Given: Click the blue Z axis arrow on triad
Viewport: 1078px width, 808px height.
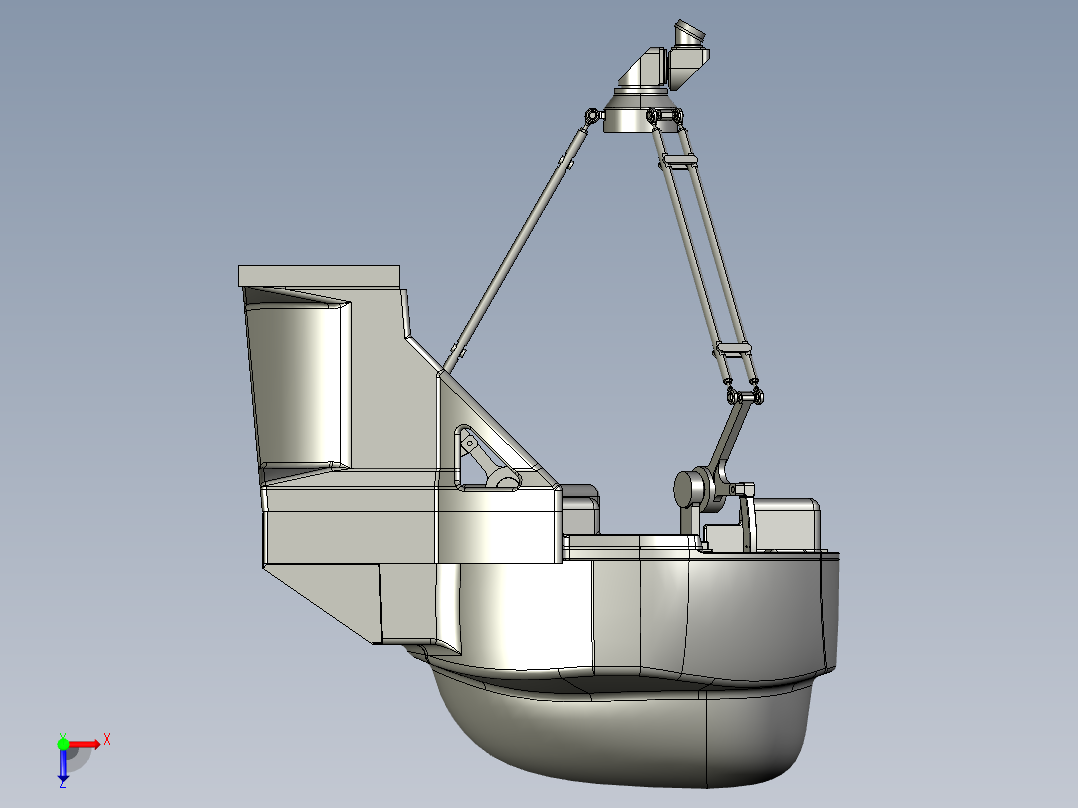Looking at the screenshot, I should 63,765.
